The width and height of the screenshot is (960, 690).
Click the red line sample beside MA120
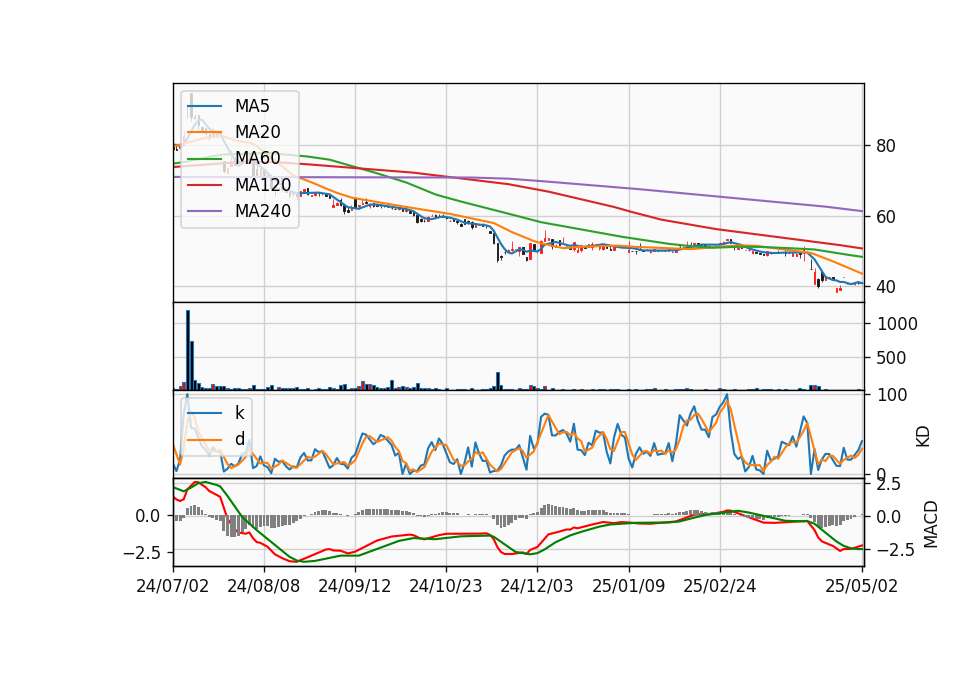click(x=204, y=184)
